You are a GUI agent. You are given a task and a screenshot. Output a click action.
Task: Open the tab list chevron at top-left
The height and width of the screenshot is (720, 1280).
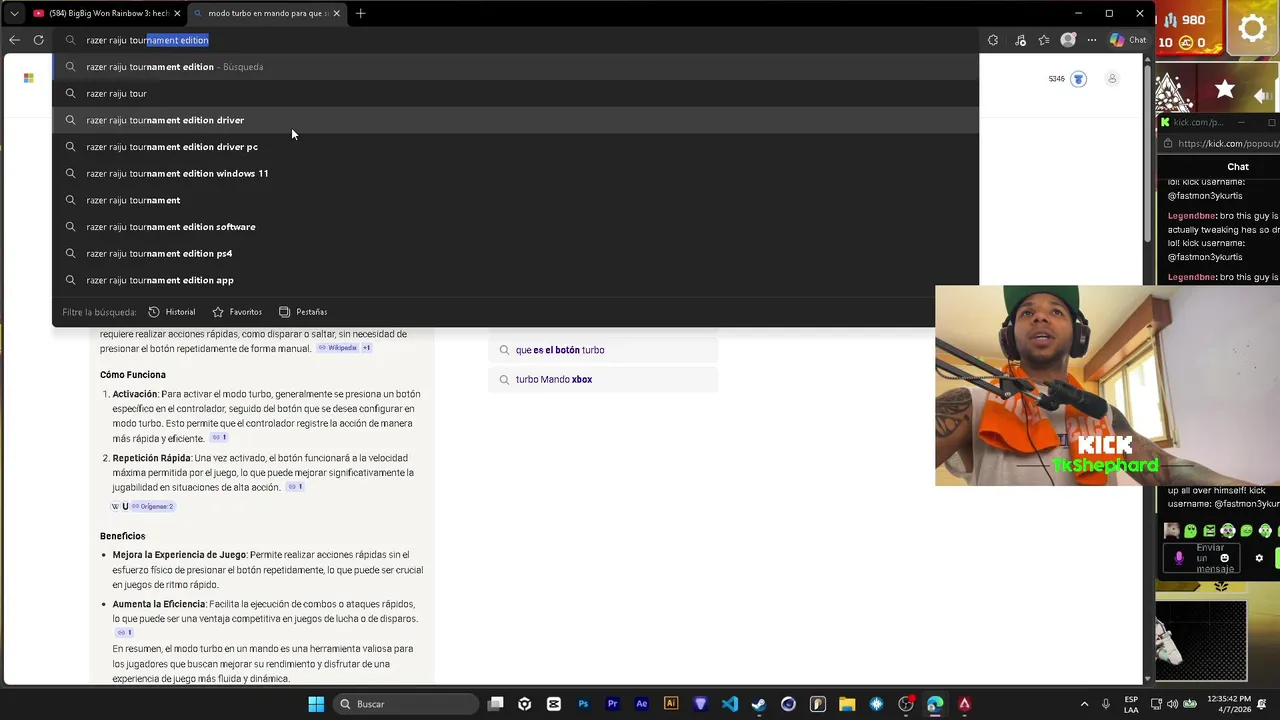13,13
